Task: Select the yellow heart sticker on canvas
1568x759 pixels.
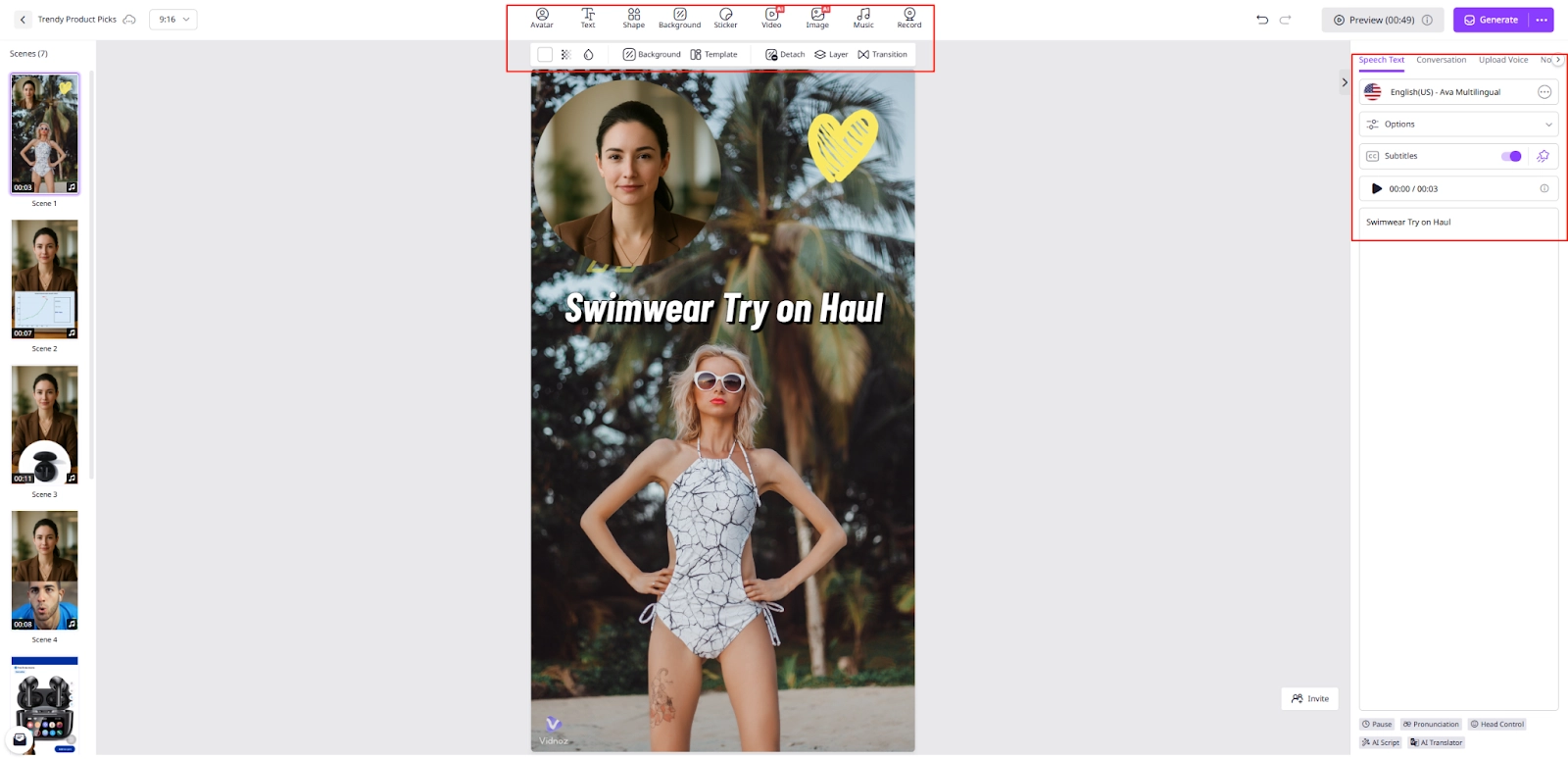Action: coord(843,144)
